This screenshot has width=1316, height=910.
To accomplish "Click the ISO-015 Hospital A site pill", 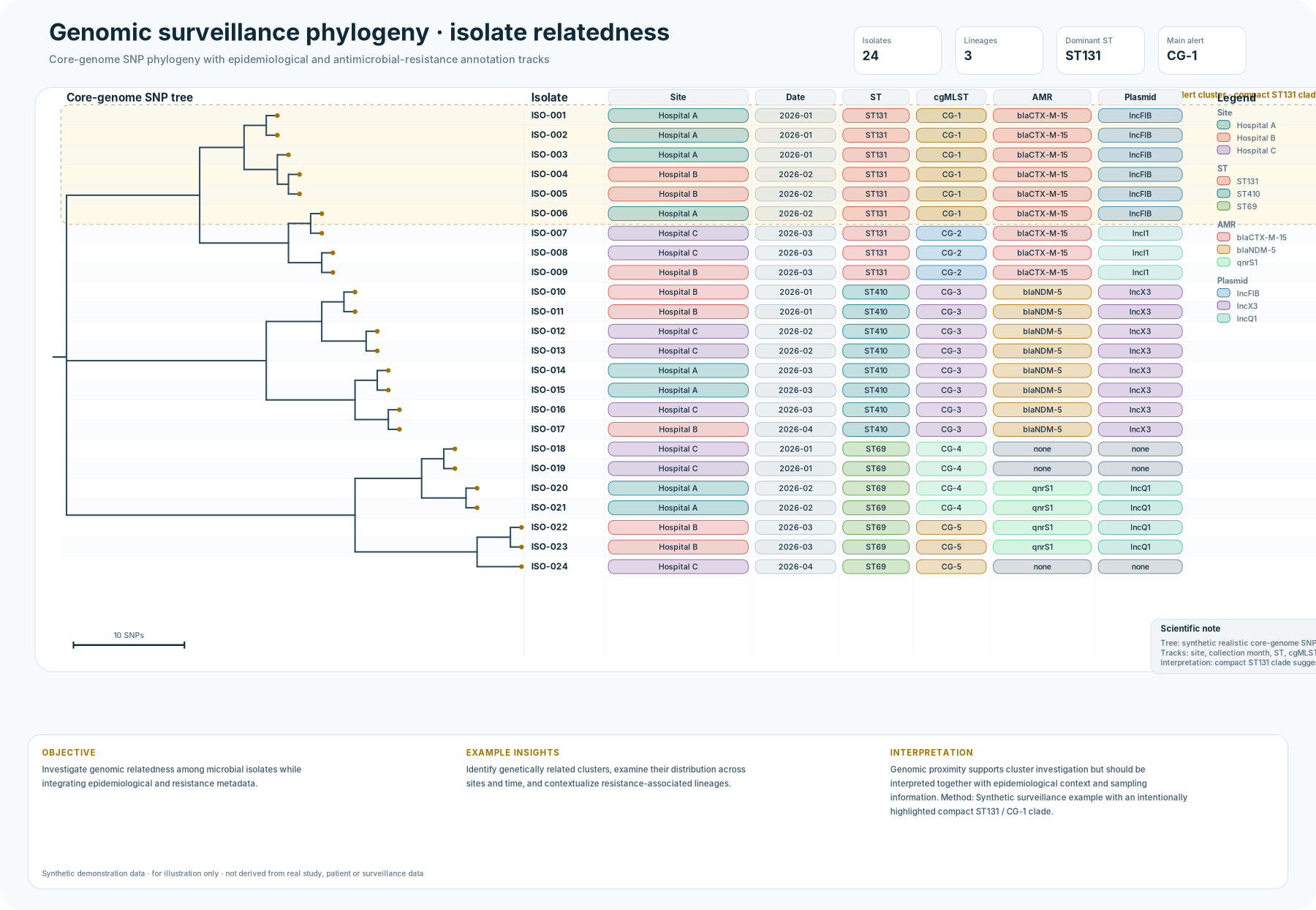I will [678, 390].
